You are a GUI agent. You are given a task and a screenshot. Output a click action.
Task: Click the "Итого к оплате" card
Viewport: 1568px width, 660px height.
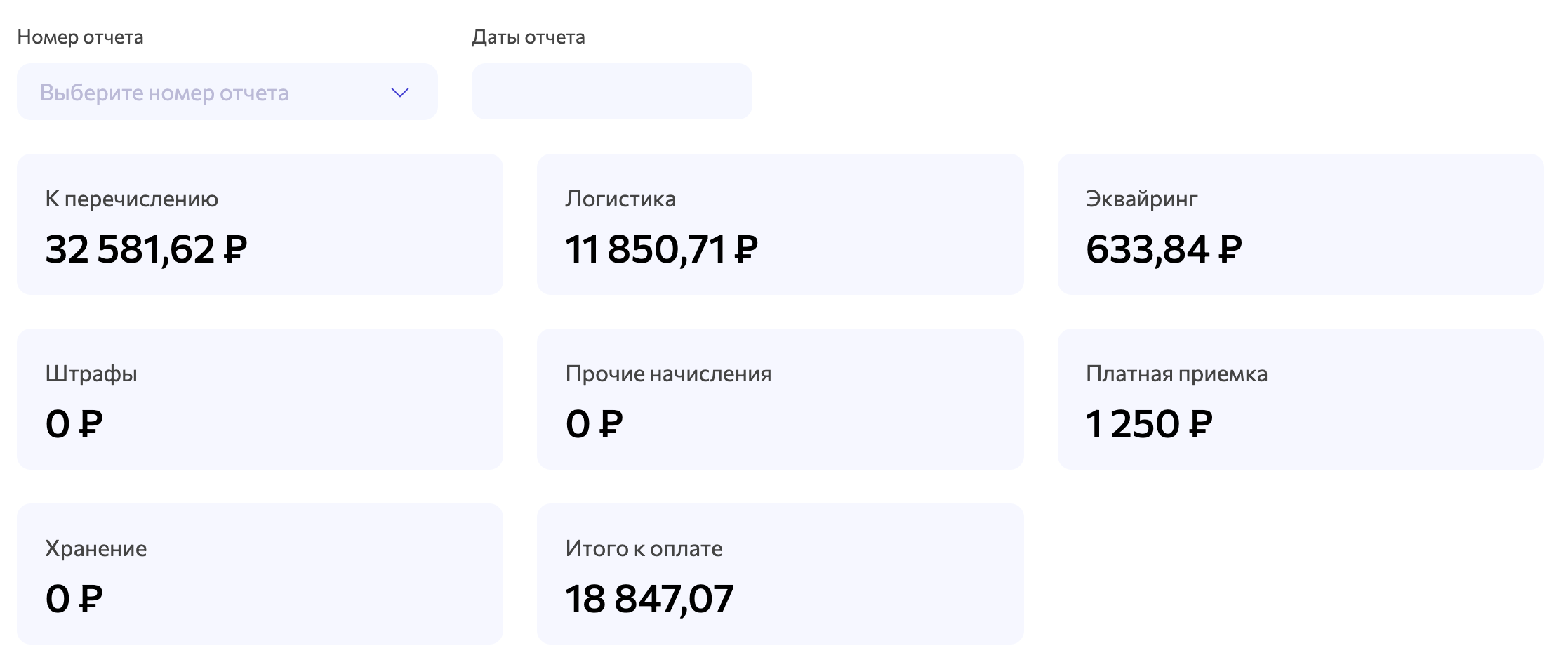780,574
